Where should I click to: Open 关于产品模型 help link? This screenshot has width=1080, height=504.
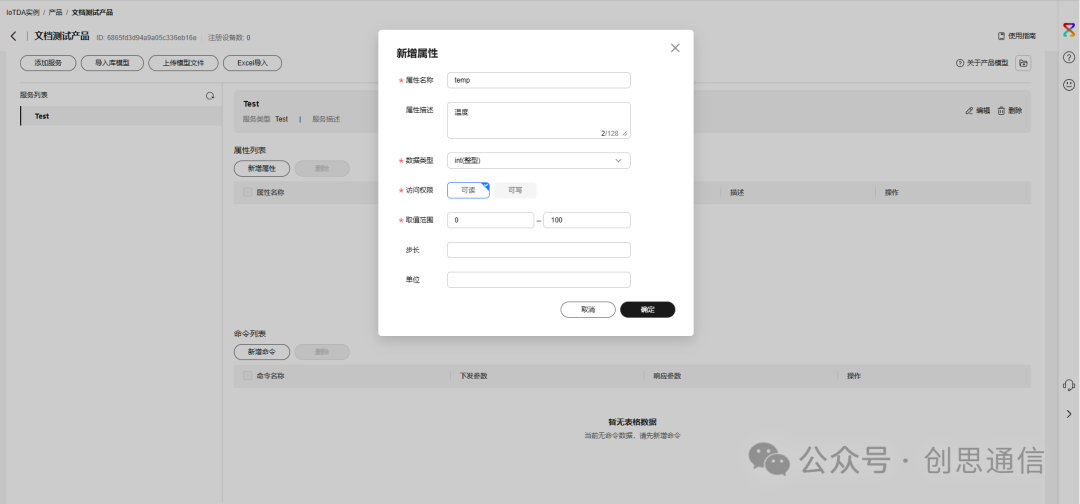coord(982,63)
